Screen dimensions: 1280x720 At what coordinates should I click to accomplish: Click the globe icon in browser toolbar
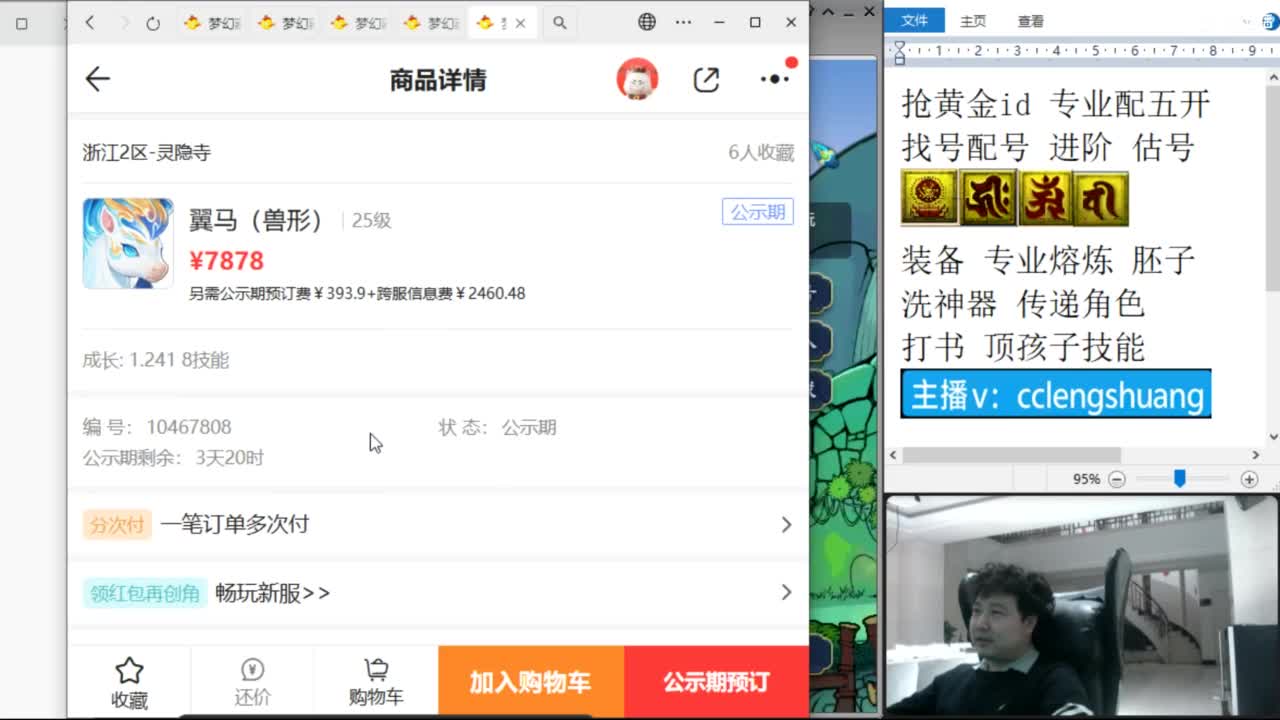point(647,22)
